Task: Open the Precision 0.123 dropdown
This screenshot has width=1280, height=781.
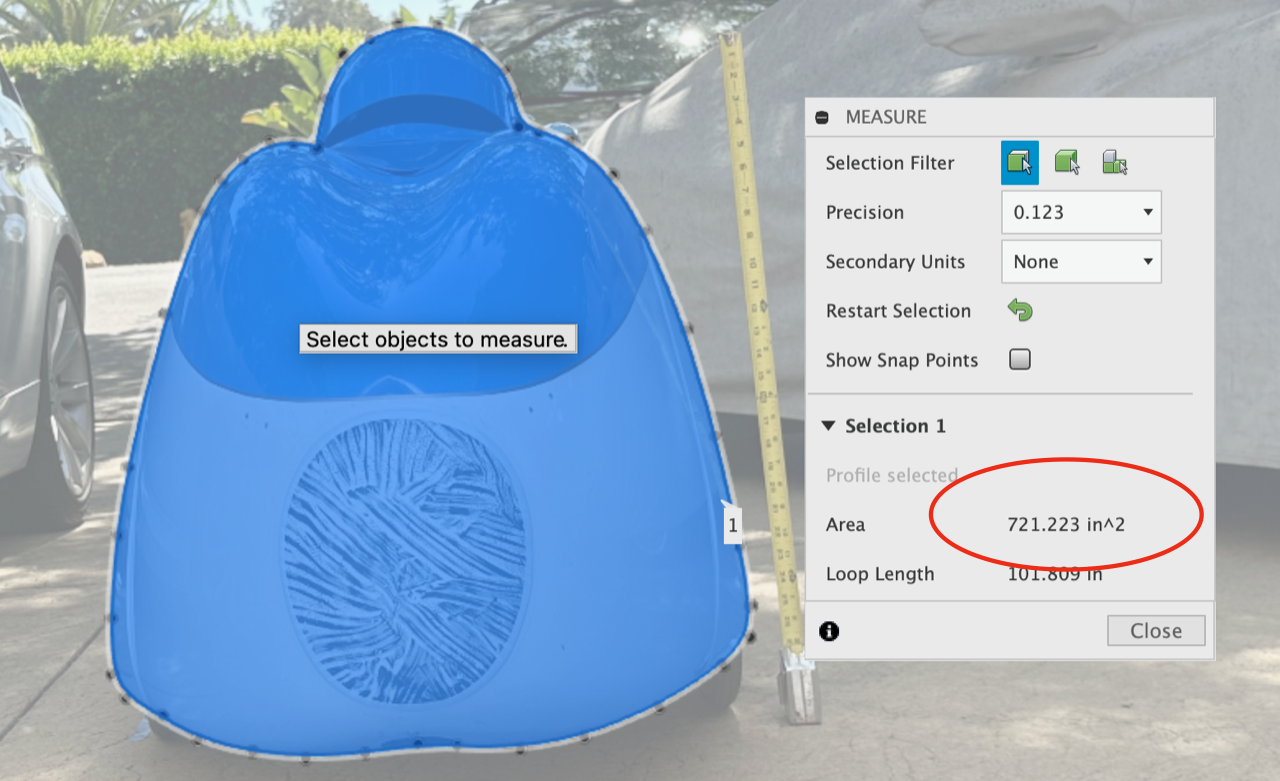Action: [1081, 212]
